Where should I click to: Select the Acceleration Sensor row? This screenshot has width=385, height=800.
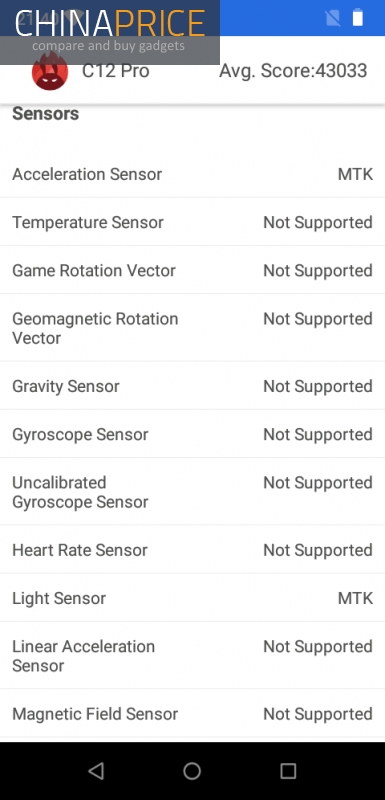[x=192, y=174]
